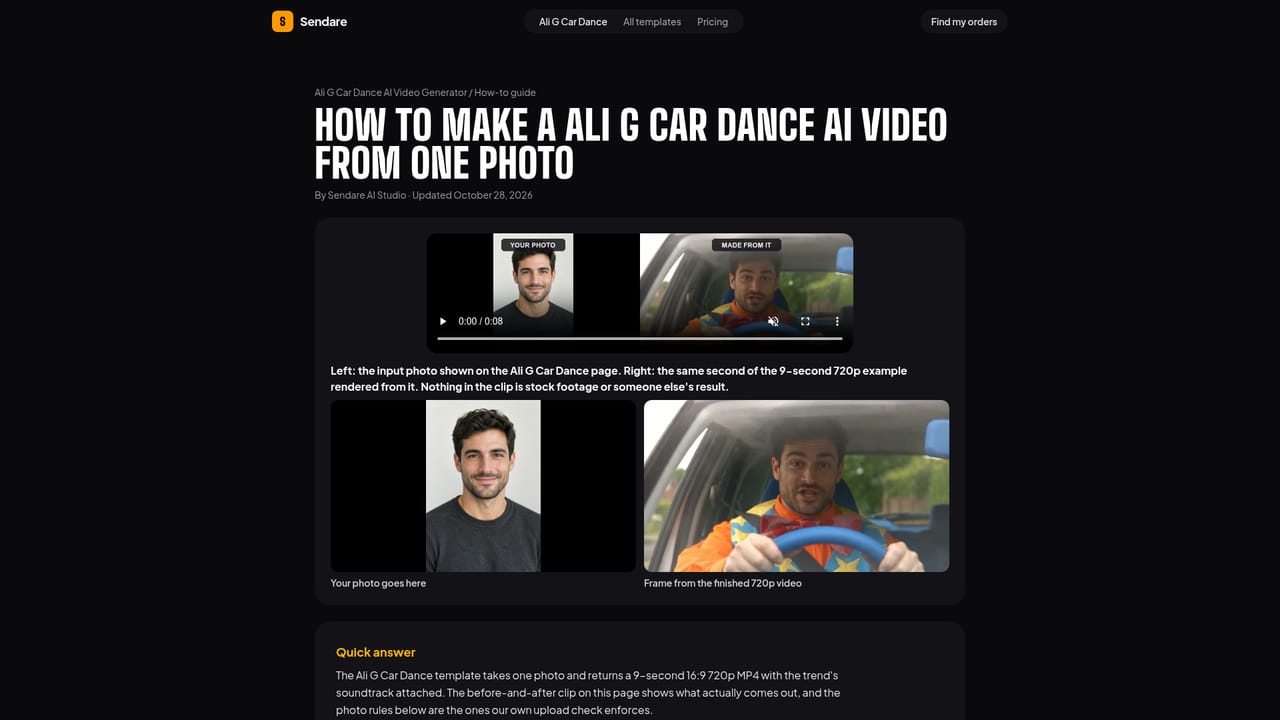
Task: Click 'By Sendare AI Studio' byline
Action: [x=360, y=195]
